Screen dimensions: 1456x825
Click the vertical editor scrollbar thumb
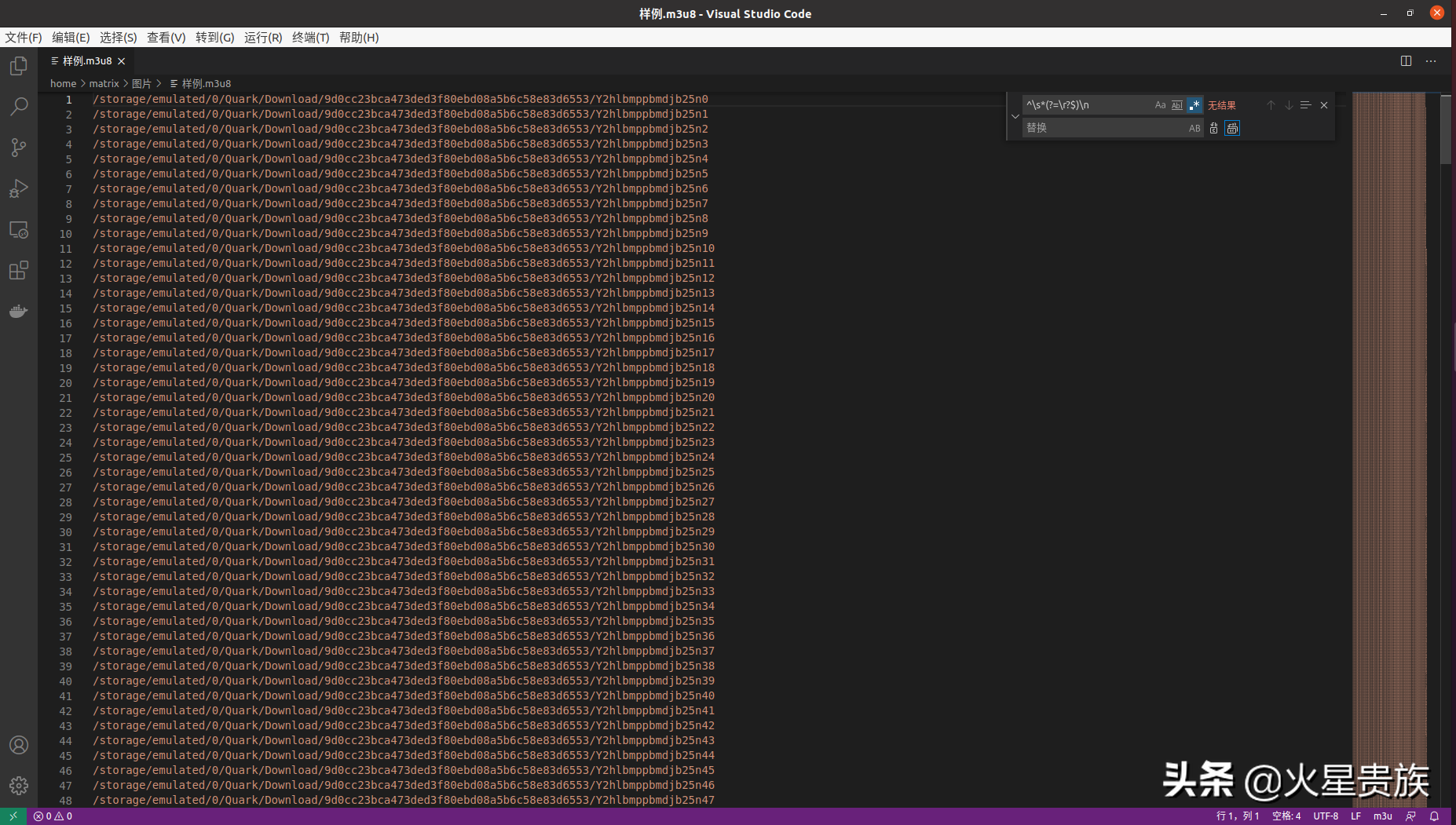1446,130
